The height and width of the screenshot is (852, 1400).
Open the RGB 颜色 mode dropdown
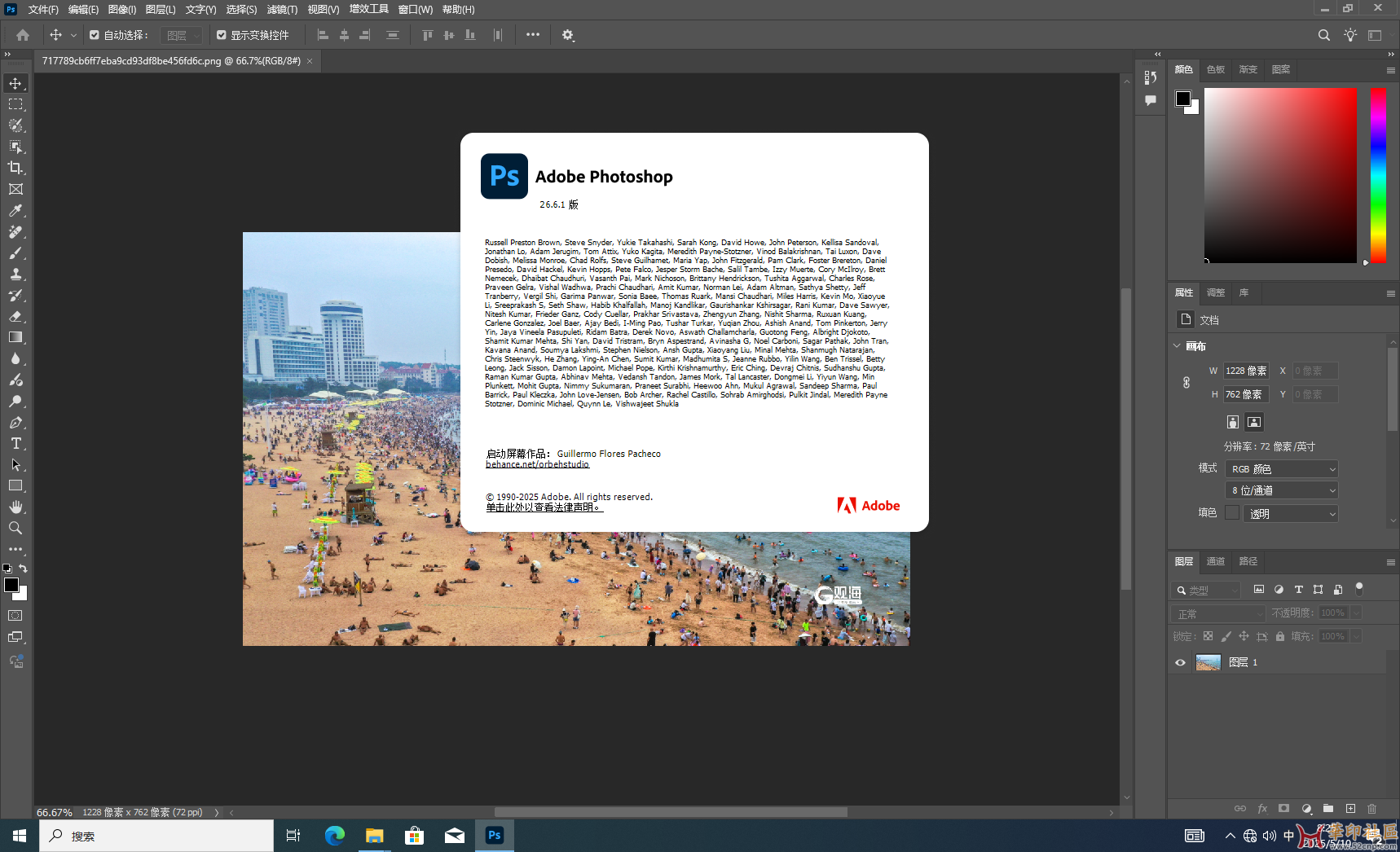tap(1281, 469)
